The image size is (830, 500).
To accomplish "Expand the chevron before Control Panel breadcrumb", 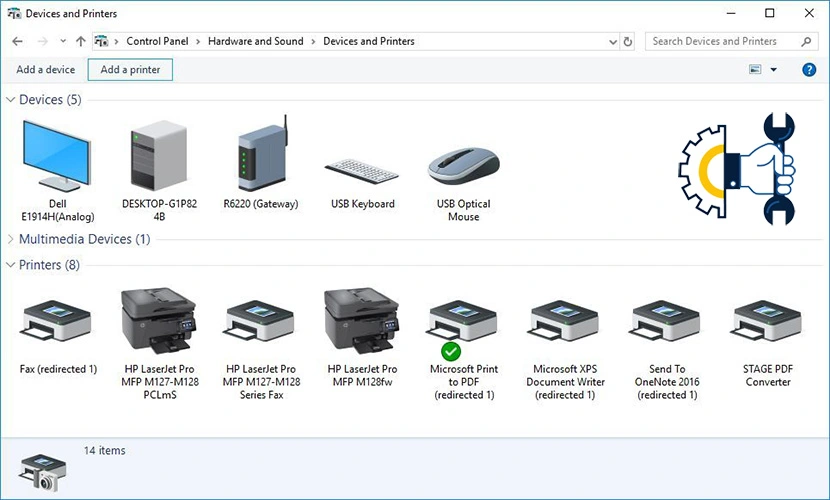I will coord(116,41).
